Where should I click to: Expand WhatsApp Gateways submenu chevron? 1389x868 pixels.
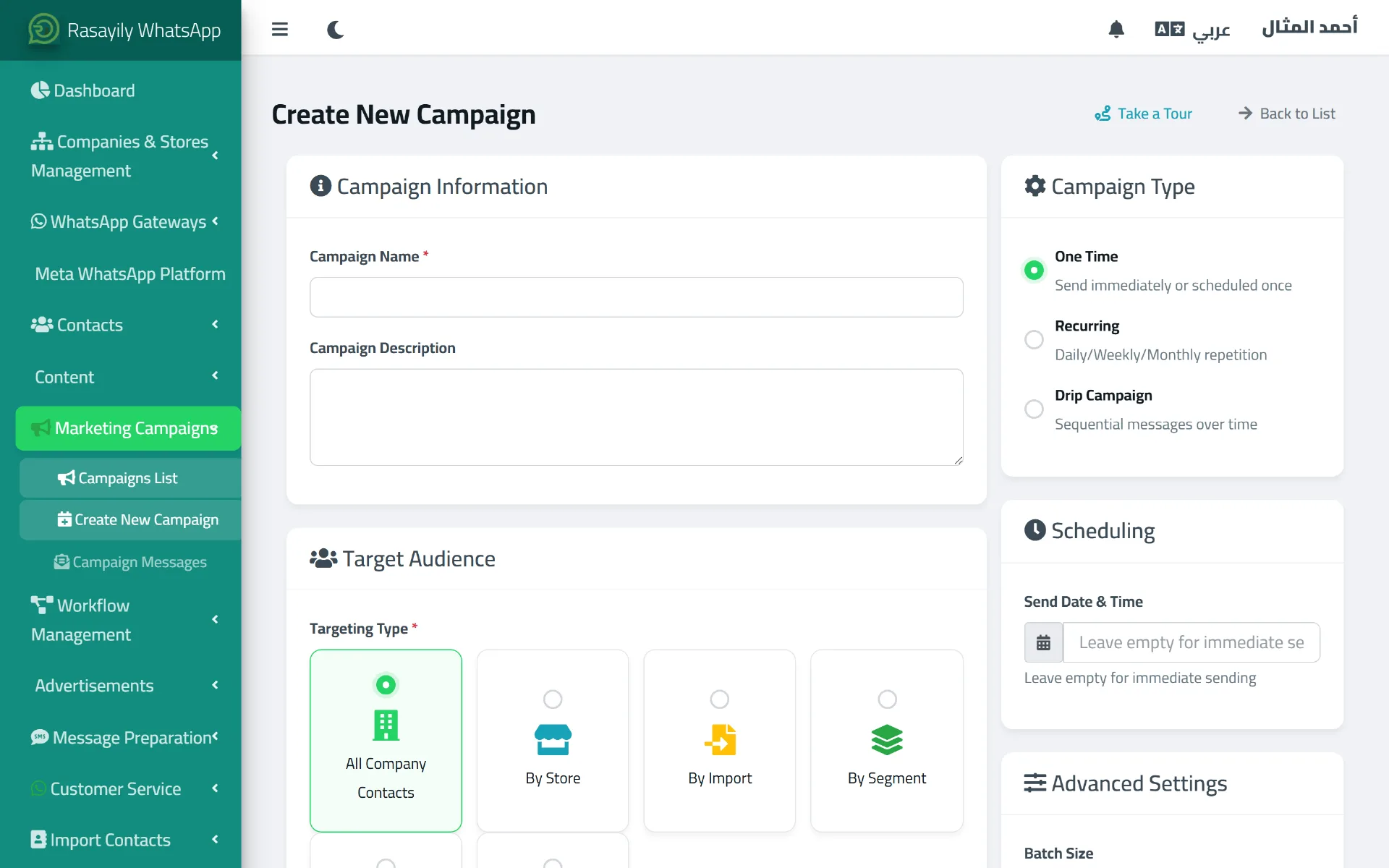tap(215, 221)
